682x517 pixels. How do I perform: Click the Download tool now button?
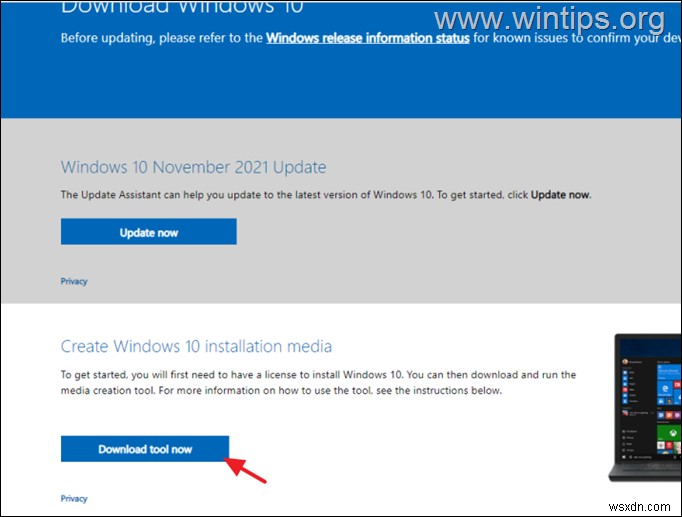(145, 449)
